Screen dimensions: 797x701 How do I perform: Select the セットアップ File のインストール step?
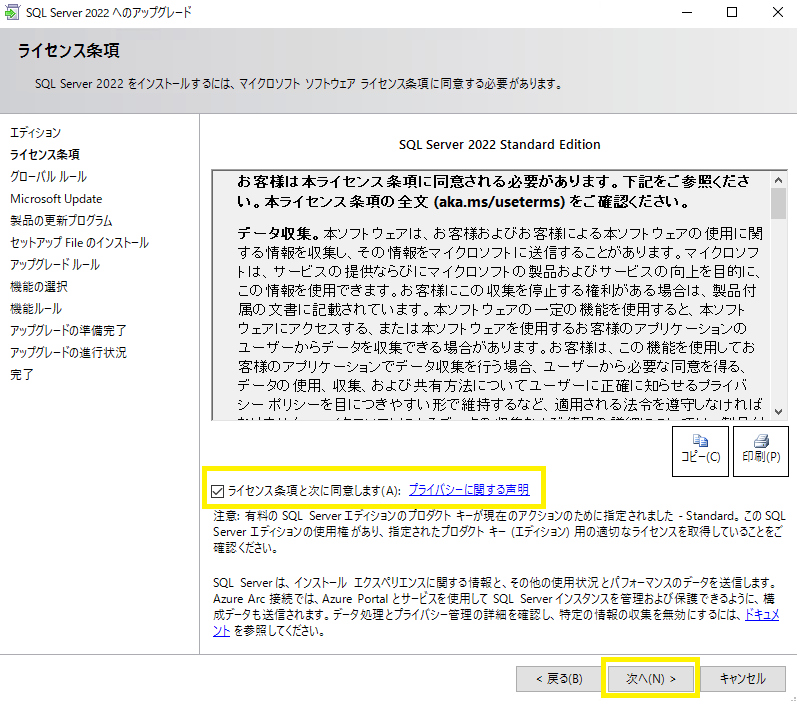[80, 243]
